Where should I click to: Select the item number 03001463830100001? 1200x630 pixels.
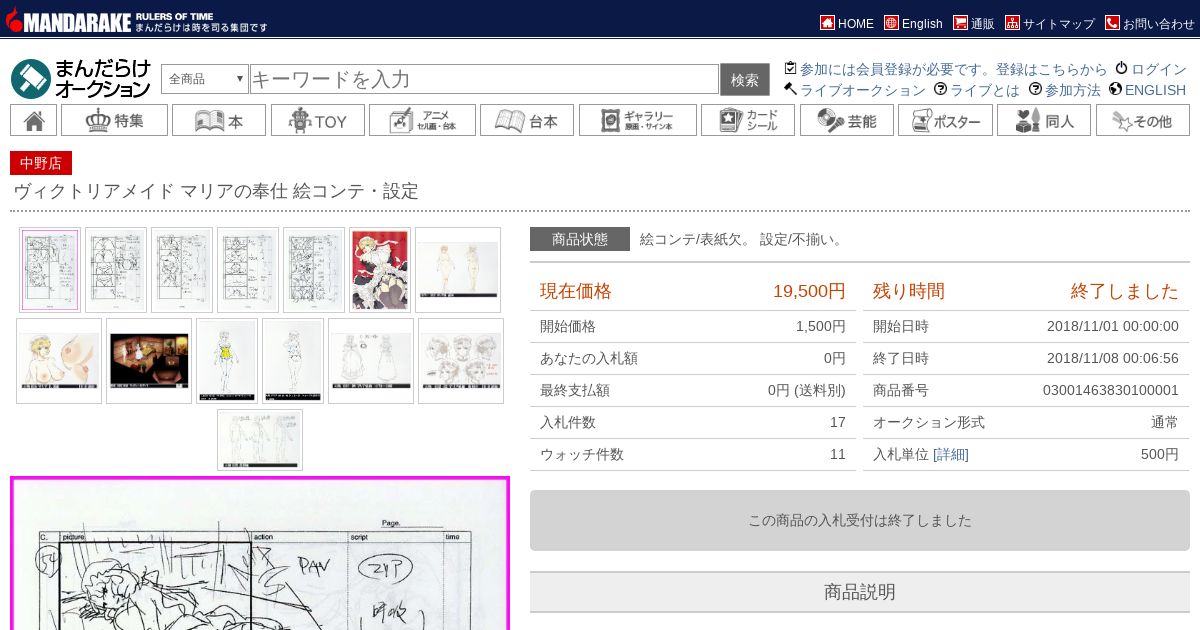1111,390
